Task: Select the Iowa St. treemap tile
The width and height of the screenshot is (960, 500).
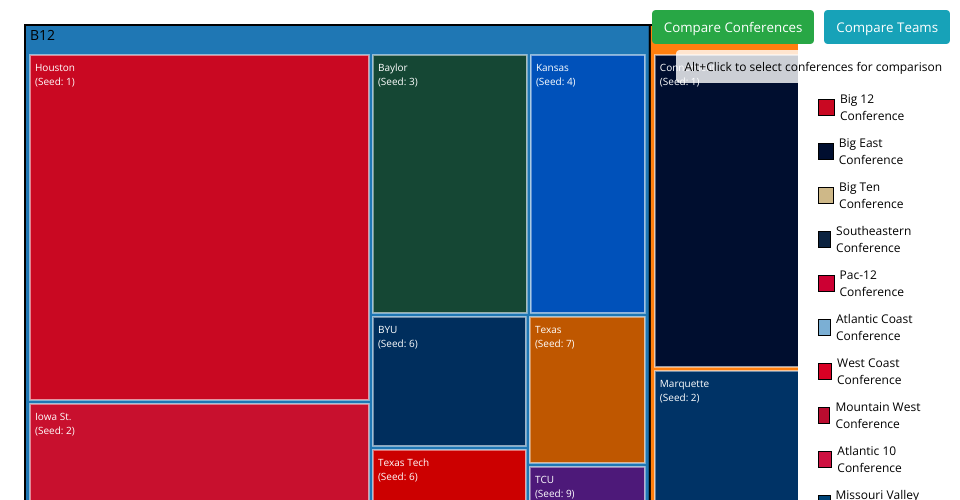Action: tap(200, 450)
